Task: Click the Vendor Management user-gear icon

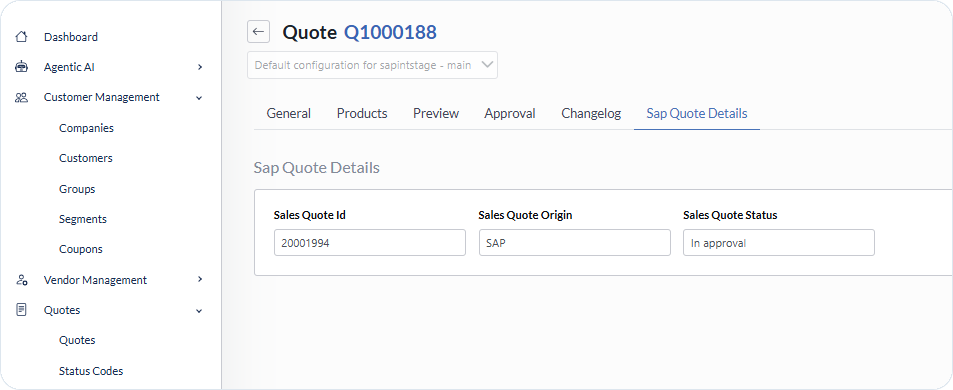Action: (21, 280)
